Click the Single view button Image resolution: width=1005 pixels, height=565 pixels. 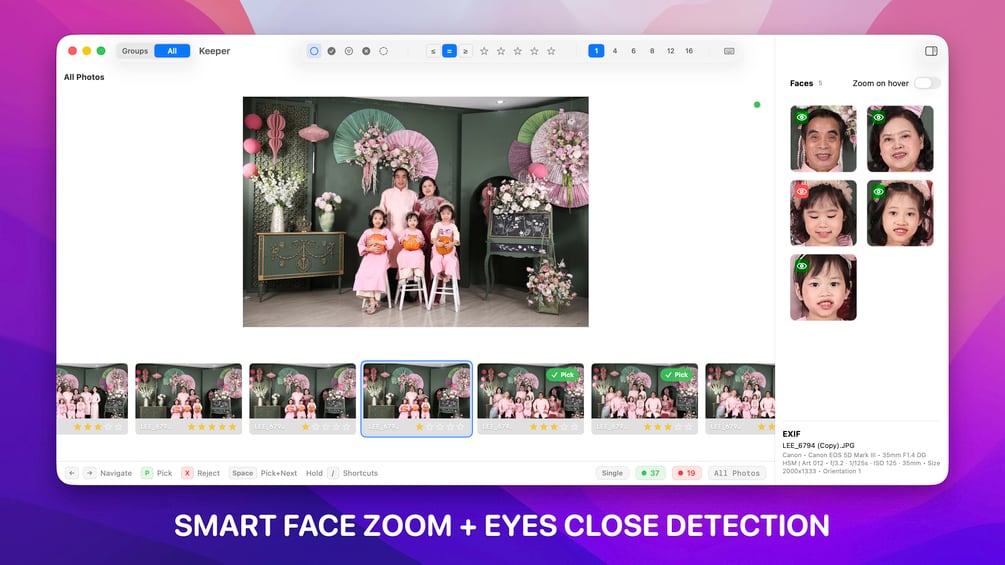(612, 473)
